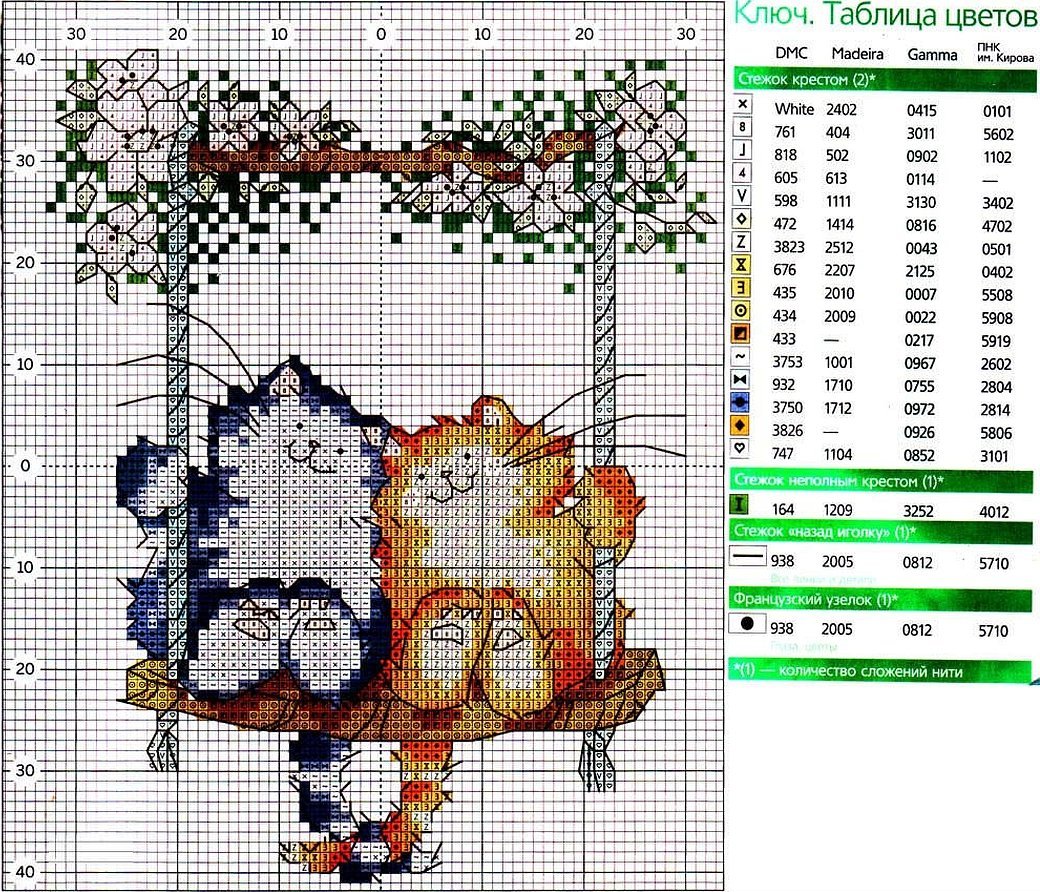Click the Z symbol for DMC 3823
1040x892 pixels.
tap(742, 242)
